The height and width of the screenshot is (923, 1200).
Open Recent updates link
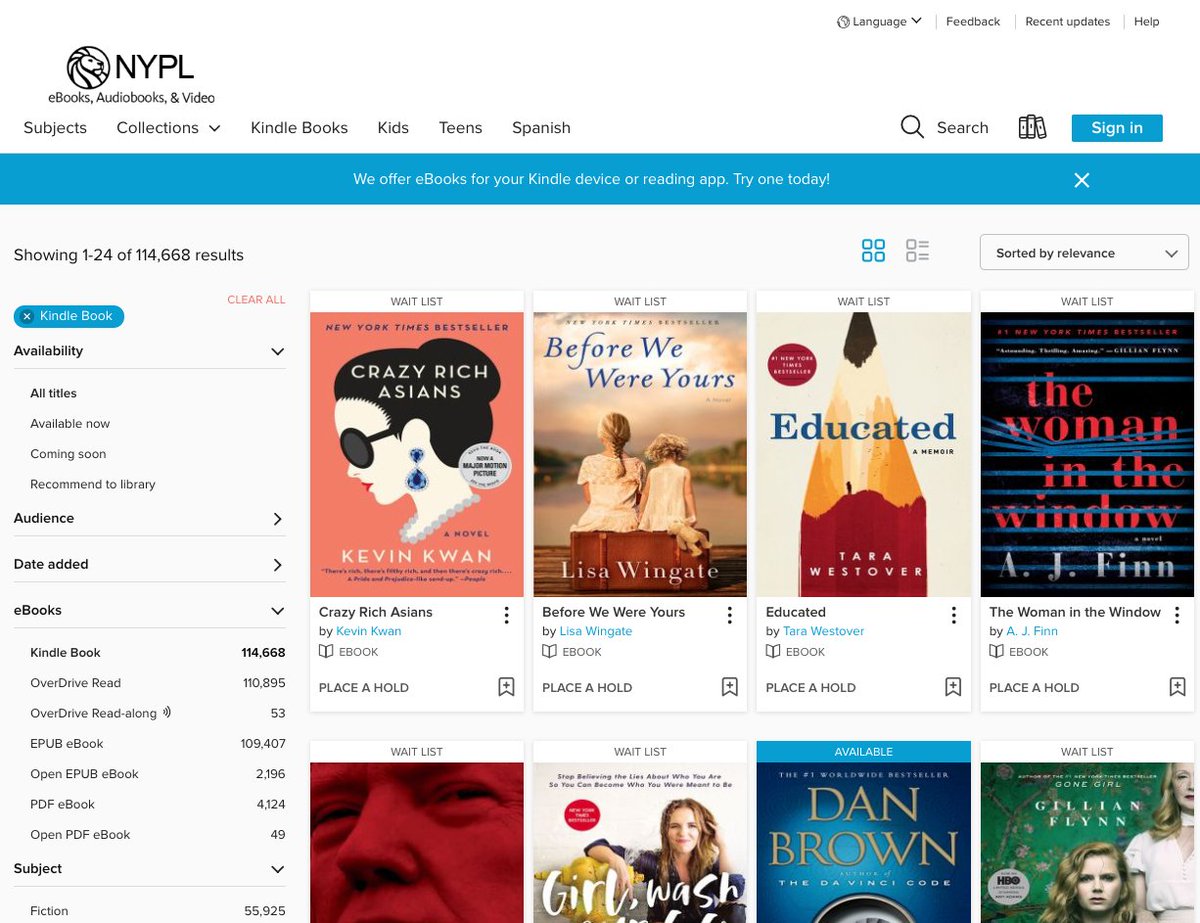click(x=1067, y=22)
